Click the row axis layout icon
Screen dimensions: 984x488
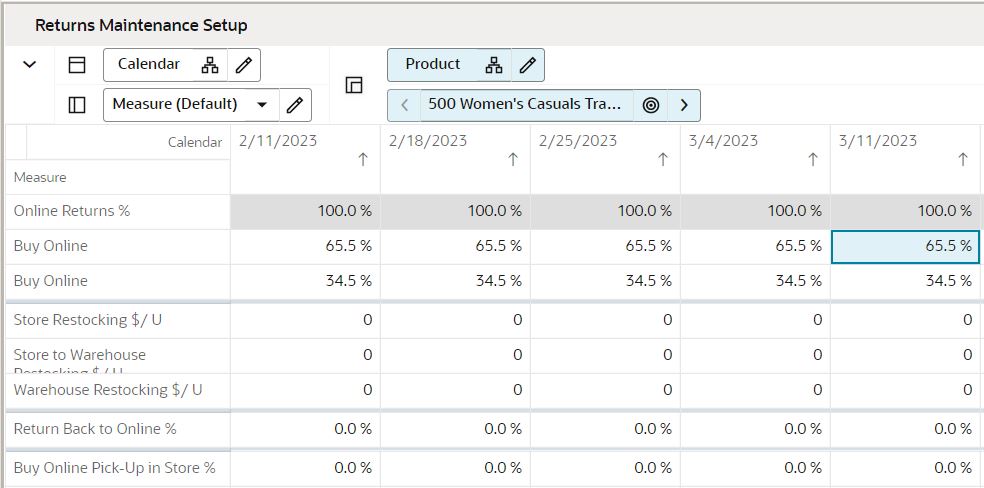coord(77,104)
